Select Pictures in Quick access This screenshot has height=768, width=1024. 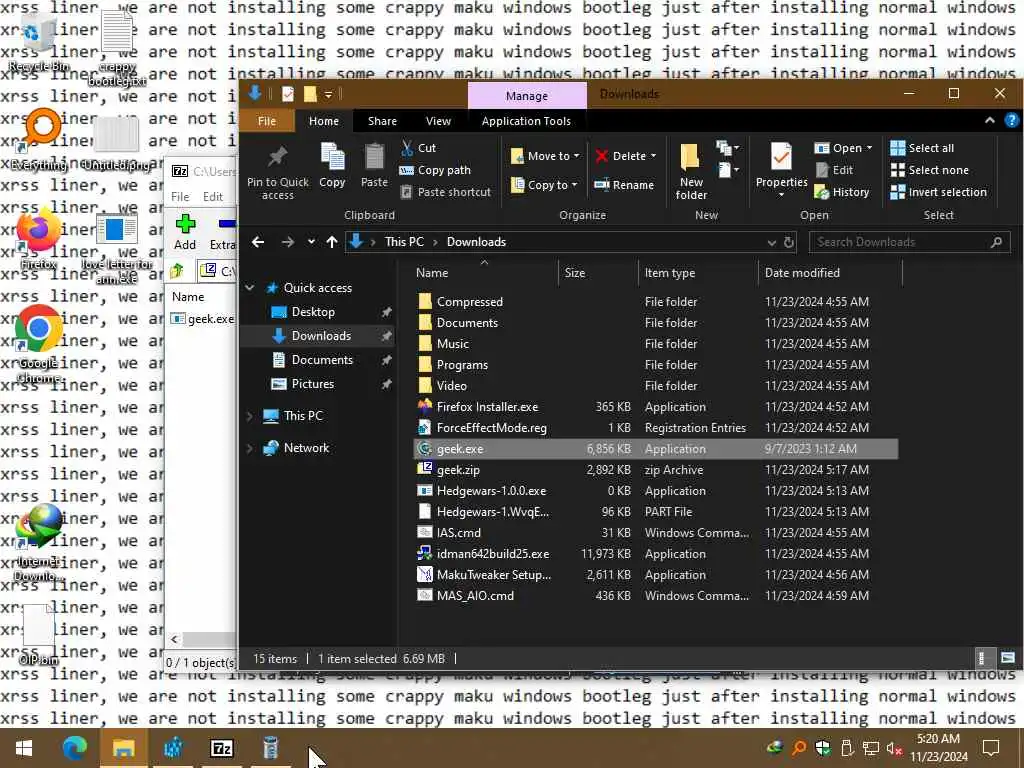click(312, 384)
